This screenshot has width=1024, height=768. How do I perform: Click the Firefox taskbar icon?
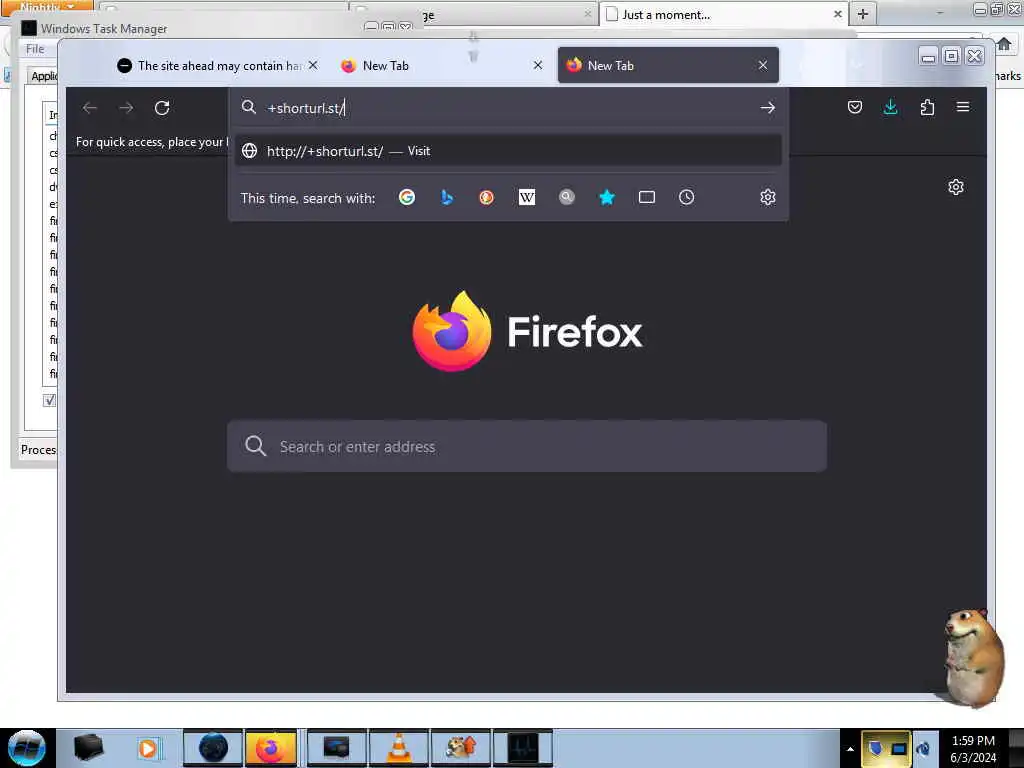tap(271, 748)
